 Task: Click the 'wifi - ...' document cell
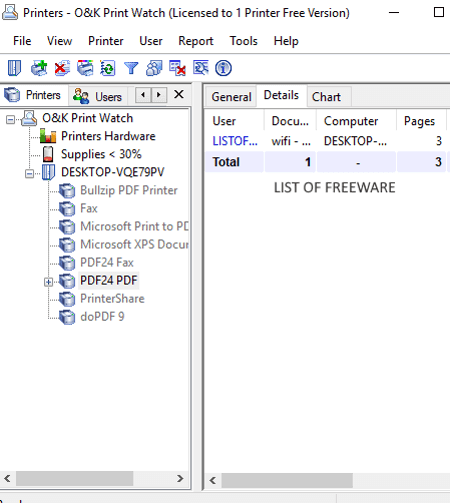(291, 141)
